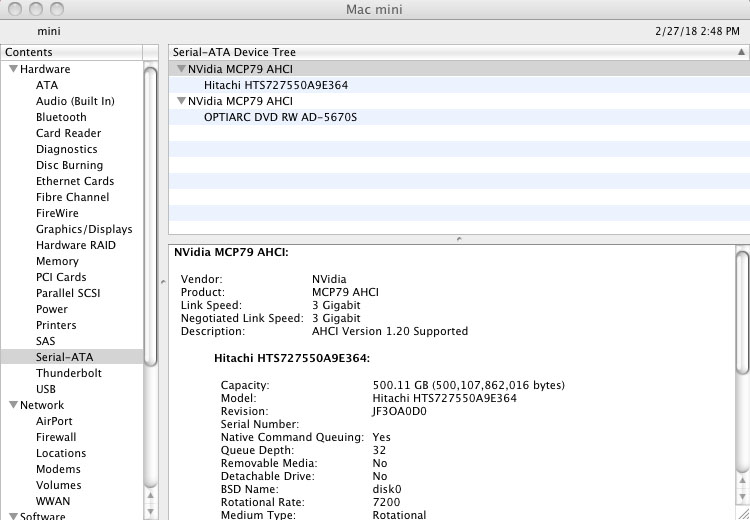The width and height of the screenshot is (750, 520).
Task: Click the revision value JF3OA0D0
Action: tap(399, 411)
